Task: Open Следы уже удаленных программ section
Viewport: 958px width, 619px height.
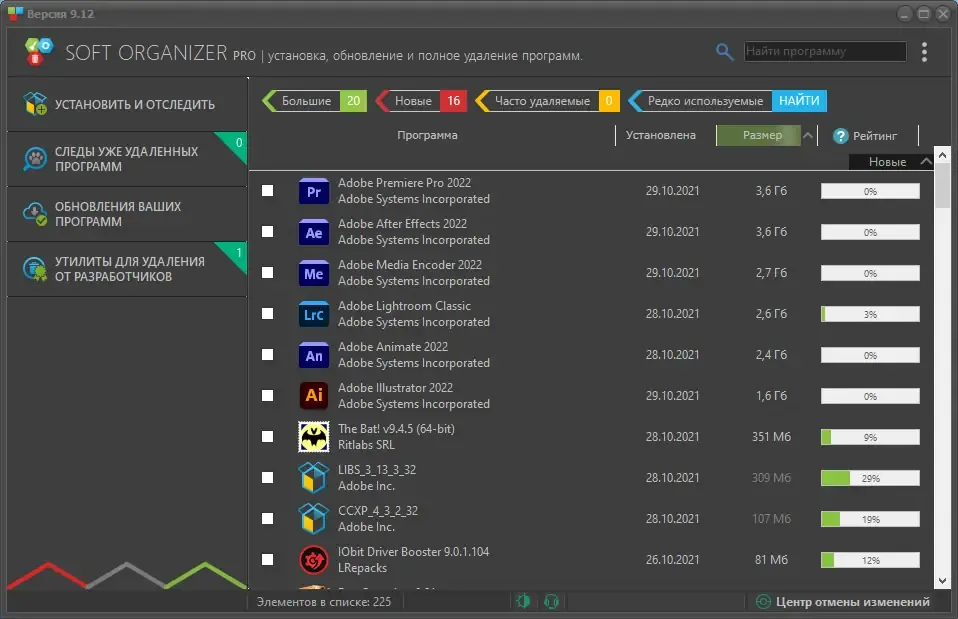Action: [127, 159]
